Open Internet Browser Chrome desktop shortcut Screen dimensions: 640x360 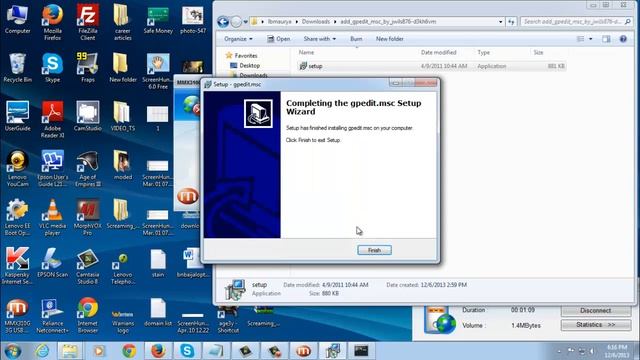click(x=87, y=316)
